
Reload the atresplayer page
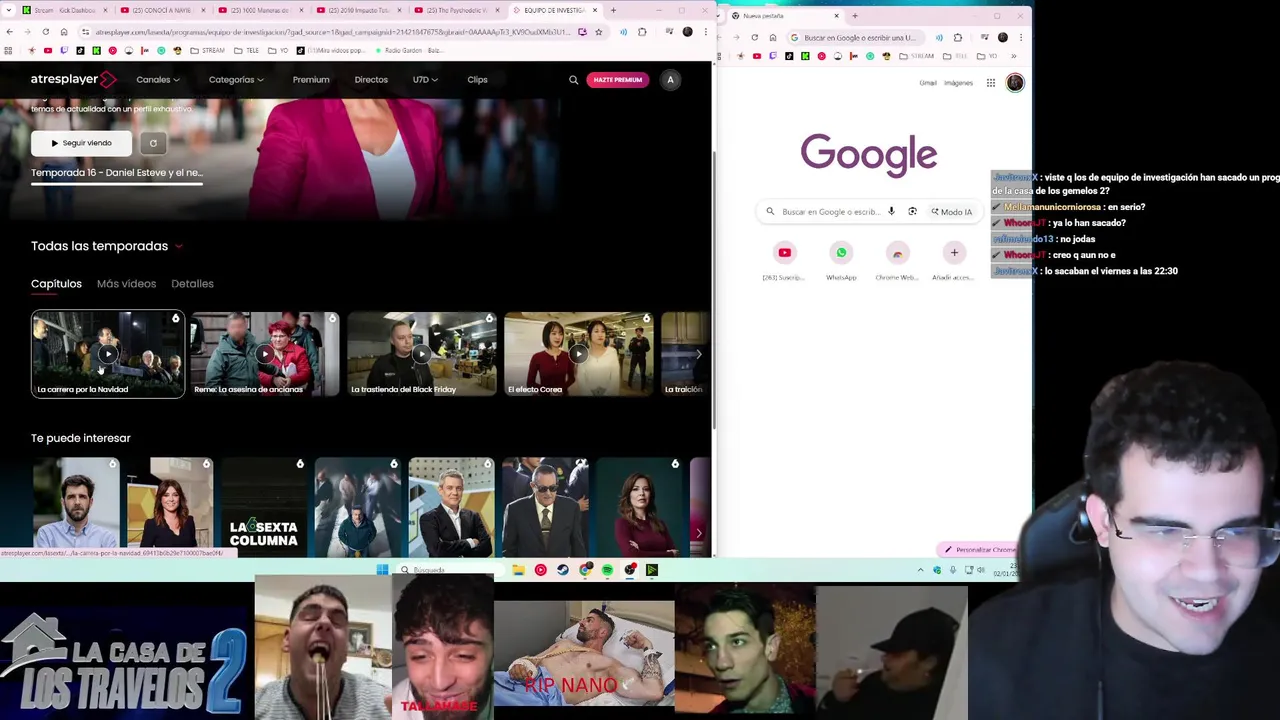[46, 31]
